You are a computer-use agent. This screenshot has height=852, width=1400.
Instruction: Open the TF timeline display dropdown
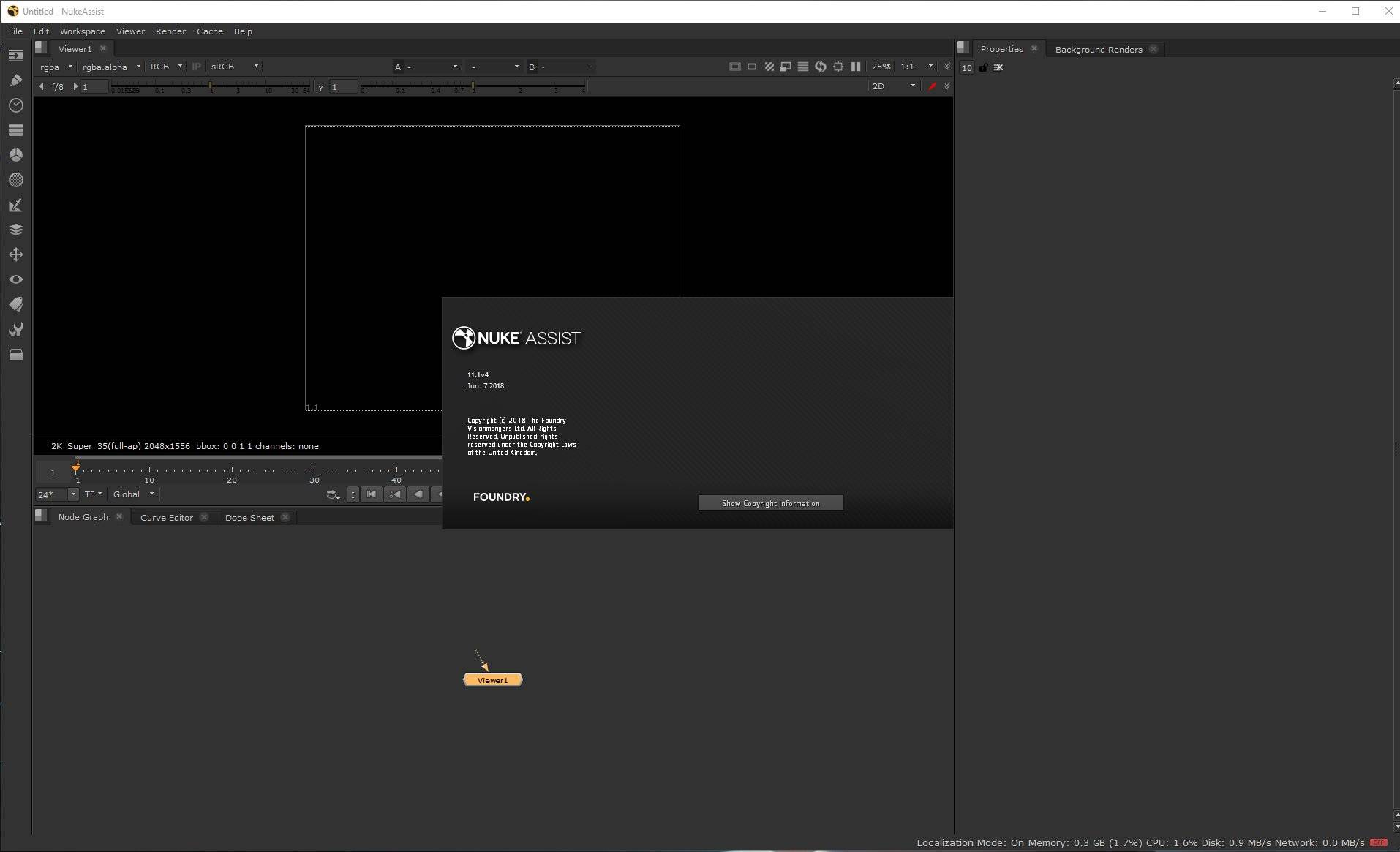[93, 494]
